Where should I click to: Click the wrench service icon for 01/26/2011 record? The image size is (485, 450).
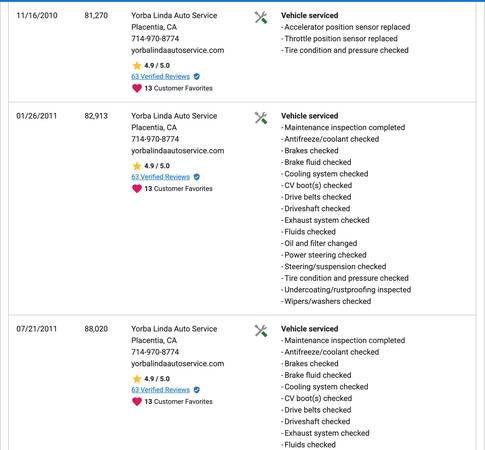(x=261, y=118)
